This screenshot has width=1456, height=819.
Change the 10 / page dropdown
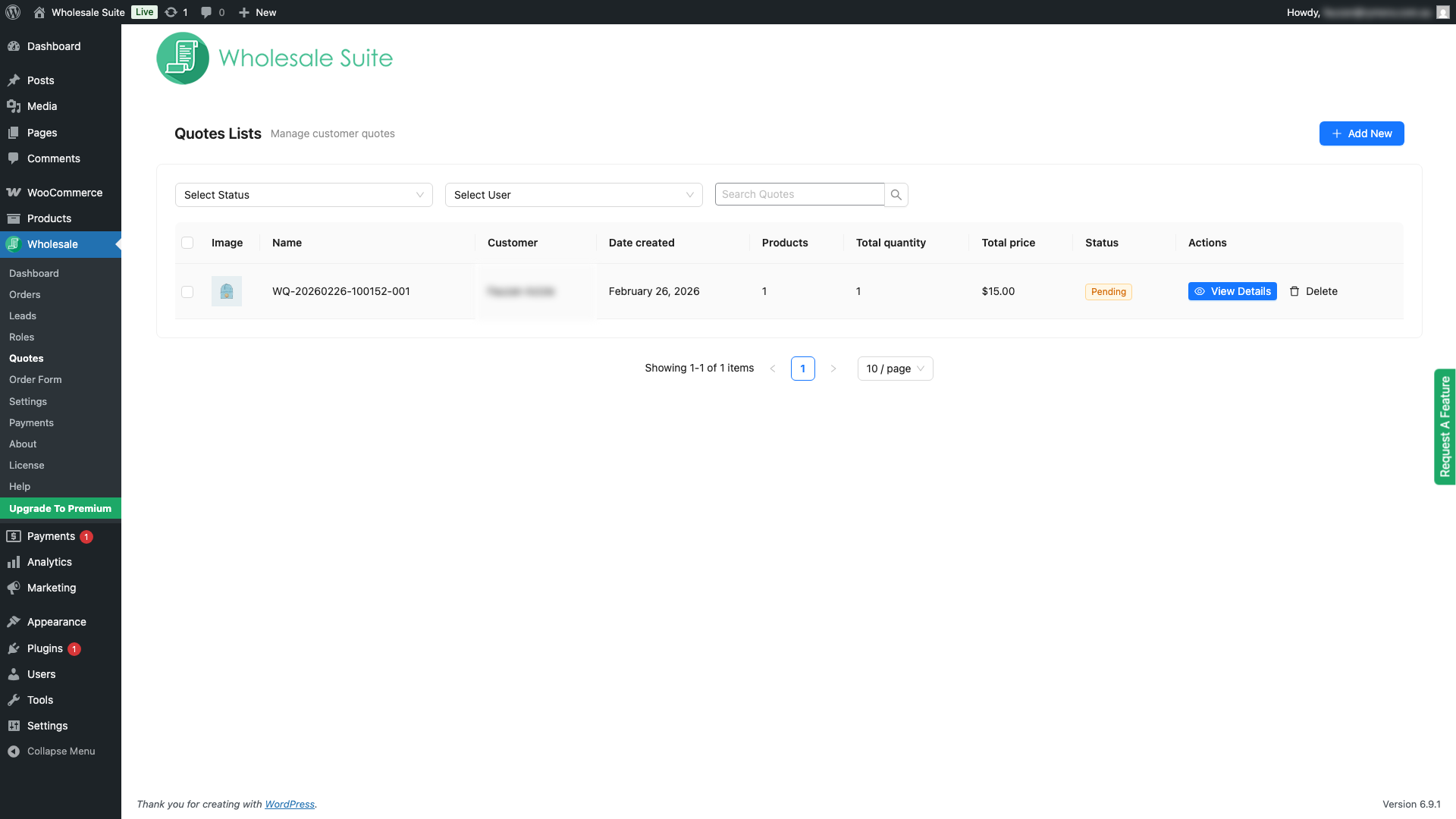pyautogui.click(x=895, y=369)
